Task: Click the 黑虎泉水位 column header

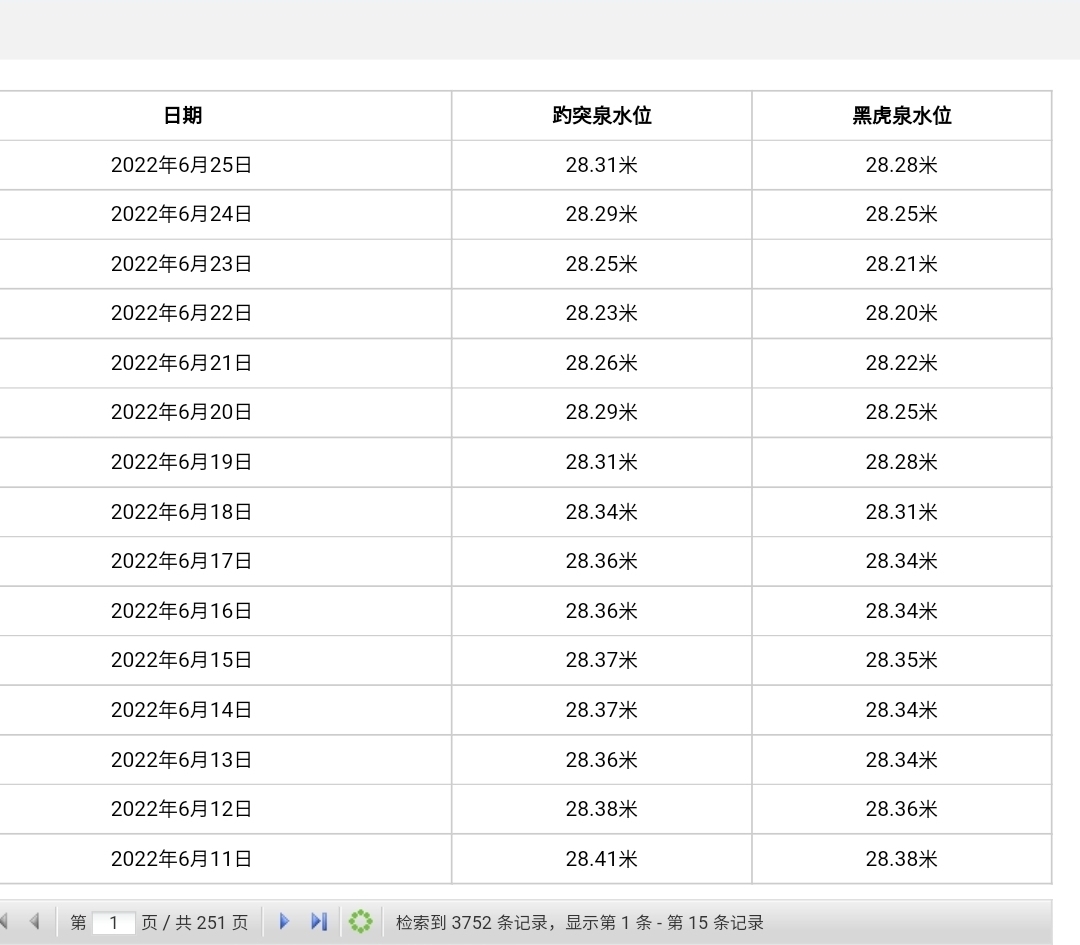Action: (901, 116)
